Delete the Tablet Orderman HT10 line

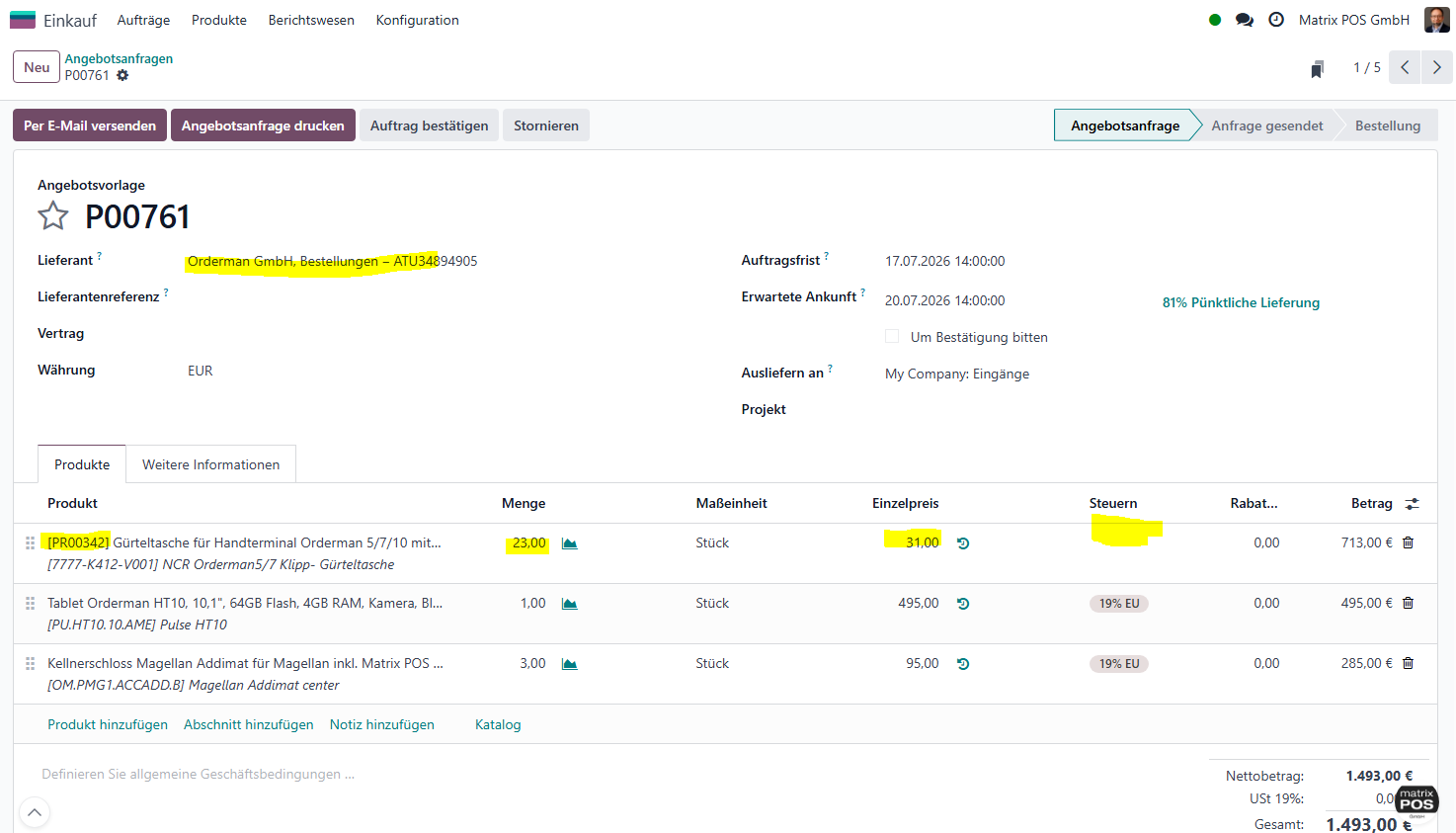pyautogui.click(x=1409, y=603)
